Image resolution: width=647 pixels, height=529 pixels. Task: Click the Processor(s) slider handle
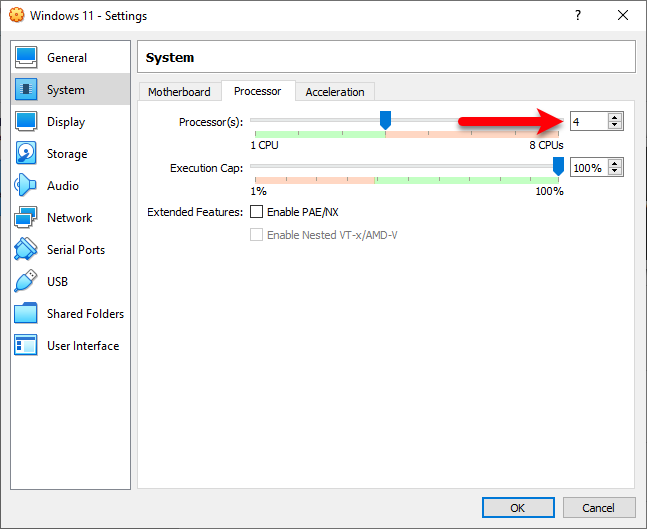click(x=385, y=120)
